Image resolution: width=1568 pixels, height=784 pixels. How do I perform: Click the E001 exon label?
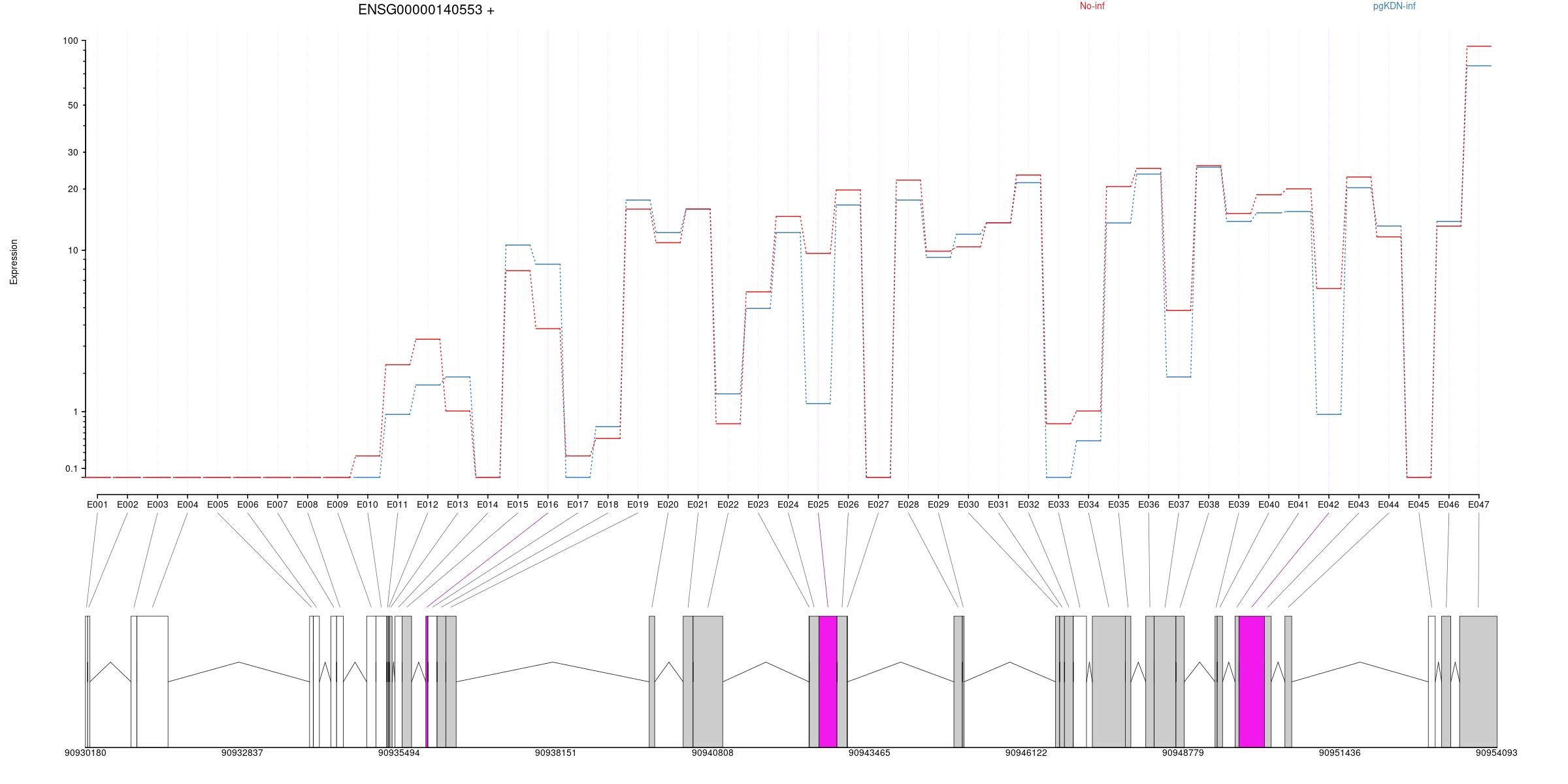[x=97, y=504]
